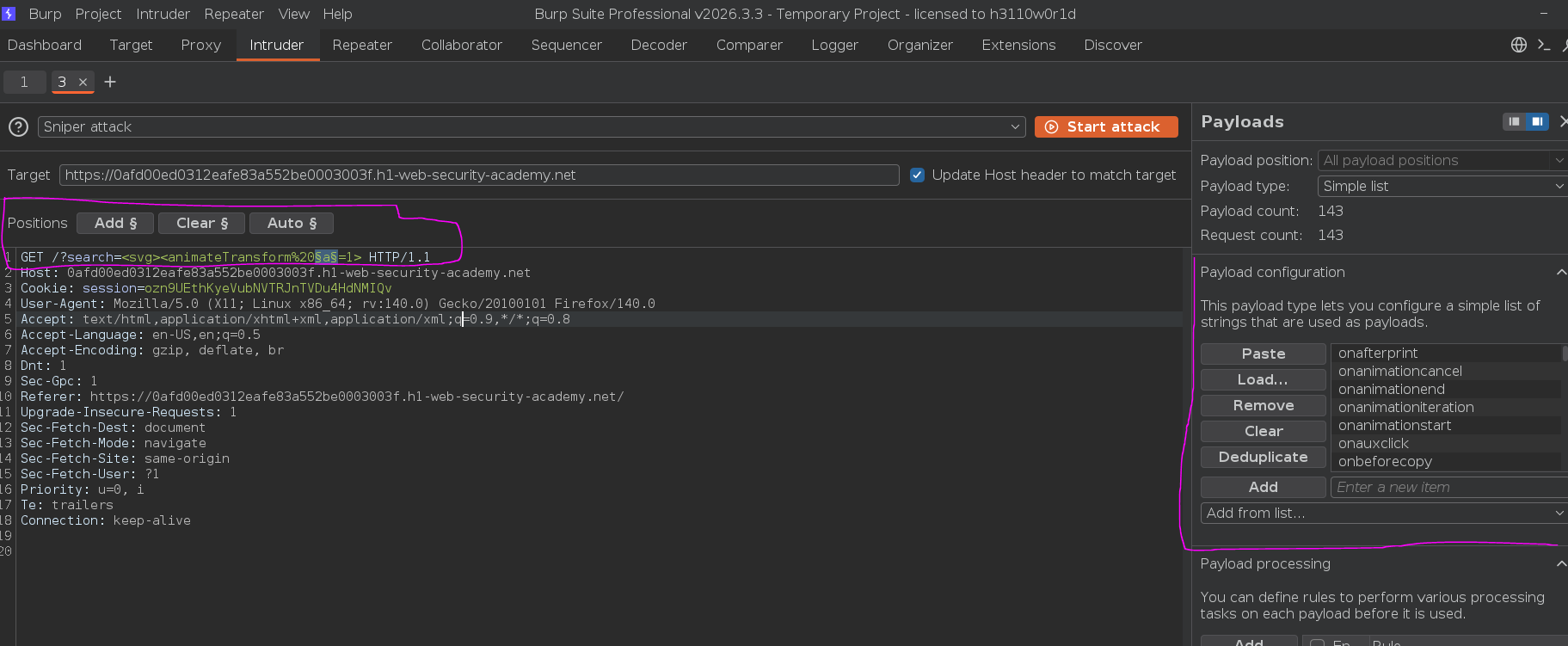Select onanimationiteration in the payload list
1568x646 pixels.
pos(1446,407)
